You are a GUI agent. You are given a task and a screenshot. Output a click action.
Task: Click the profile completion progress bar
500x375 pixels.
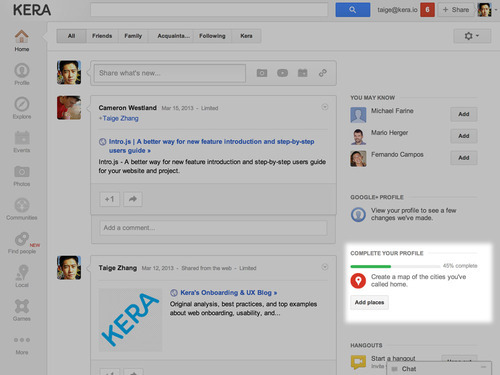[x=395, y=266]
